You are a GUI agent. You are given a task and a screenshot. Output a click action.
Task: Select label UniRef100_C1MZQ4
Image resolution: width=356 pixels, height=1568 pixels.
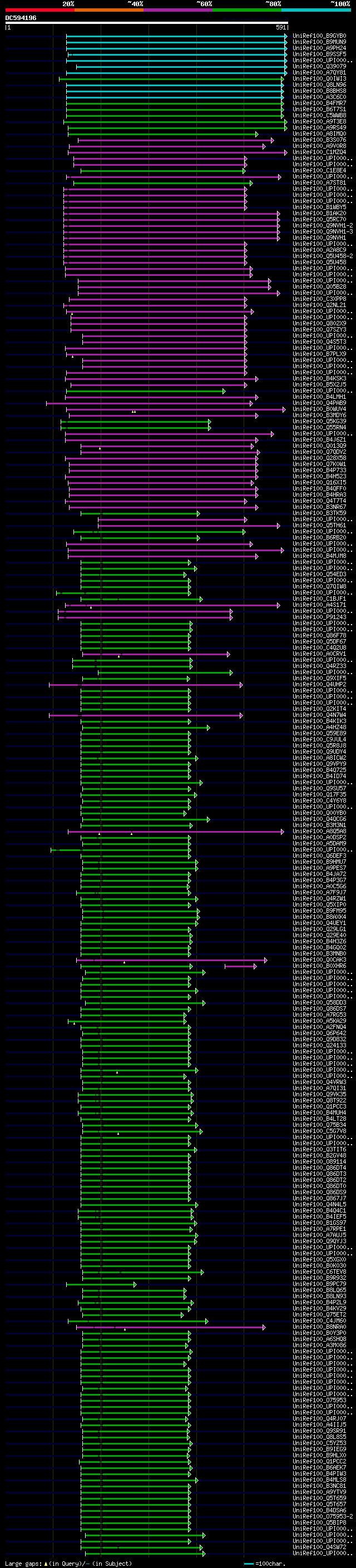(319, 152)
